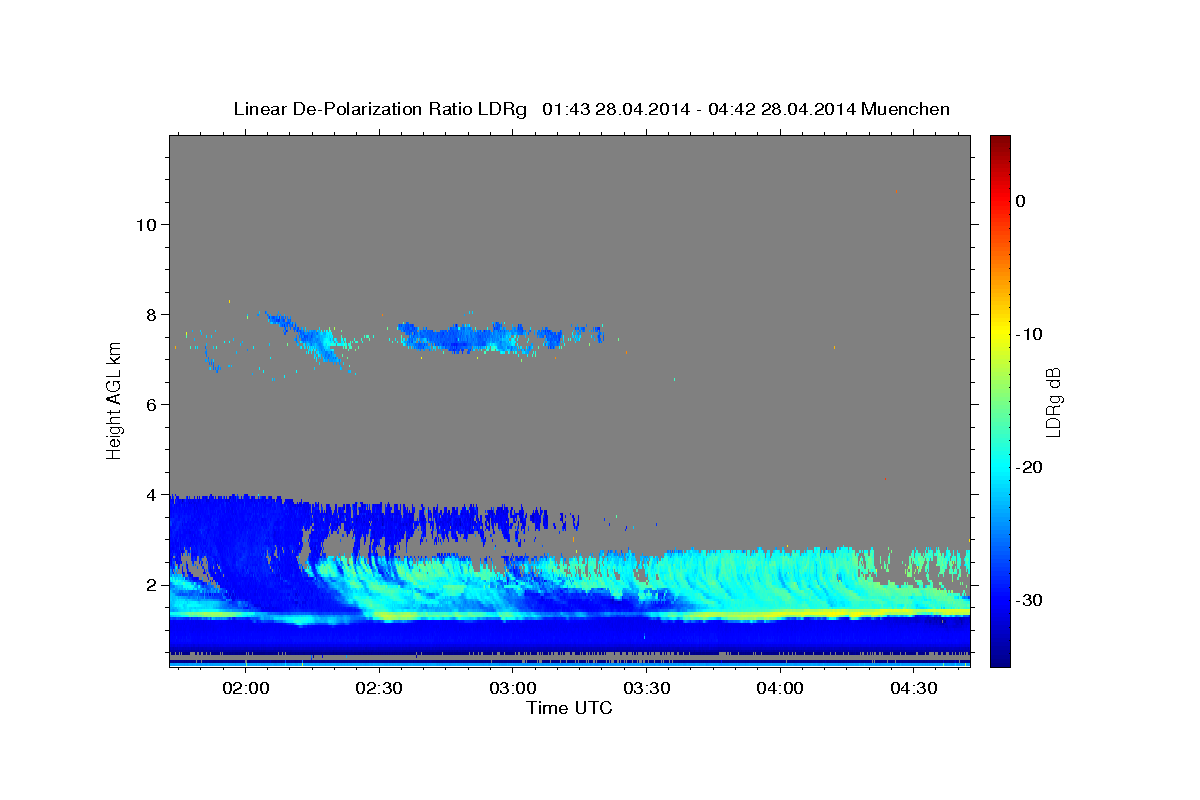
Task: Click the 'LDRg dB' colorbar label
Action: click(x=1052, y=401)
